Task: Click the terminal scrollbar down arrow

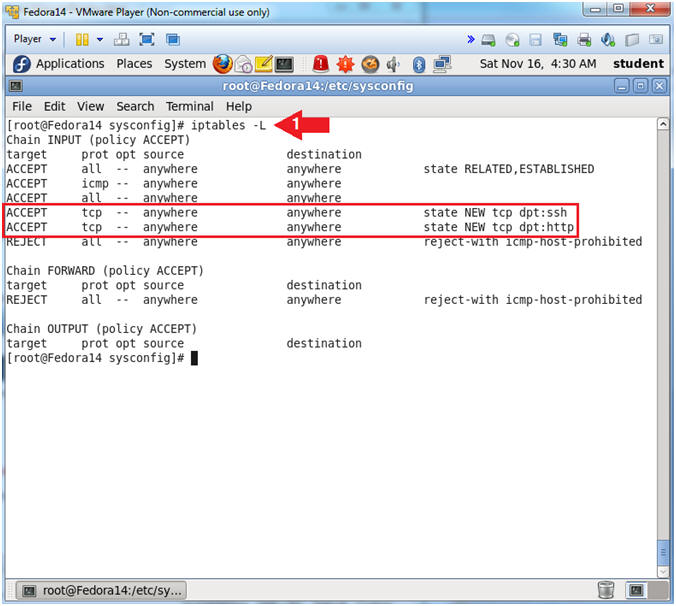Action: 663,572
